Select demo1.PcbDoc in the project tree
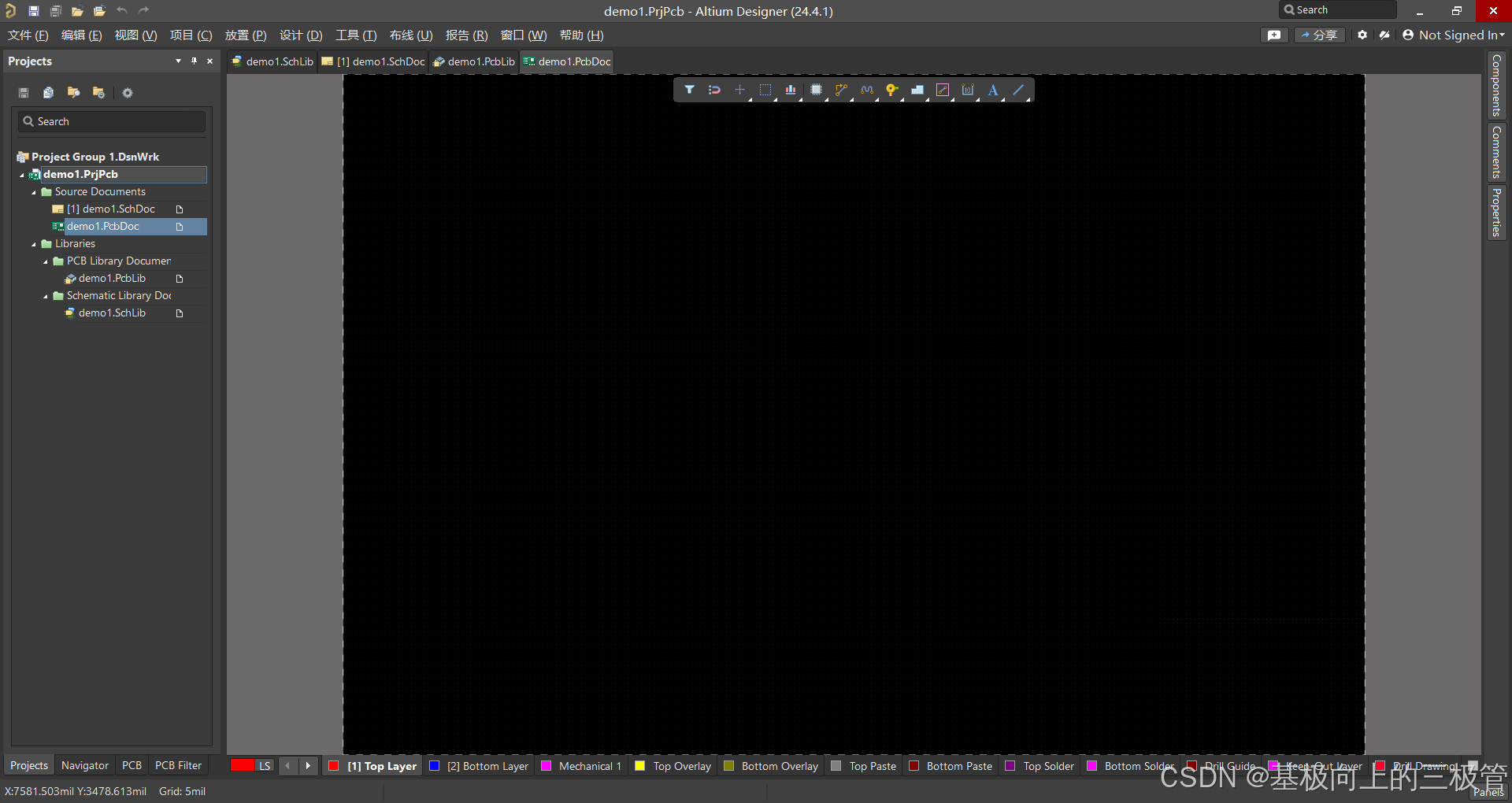 point(103,227)
